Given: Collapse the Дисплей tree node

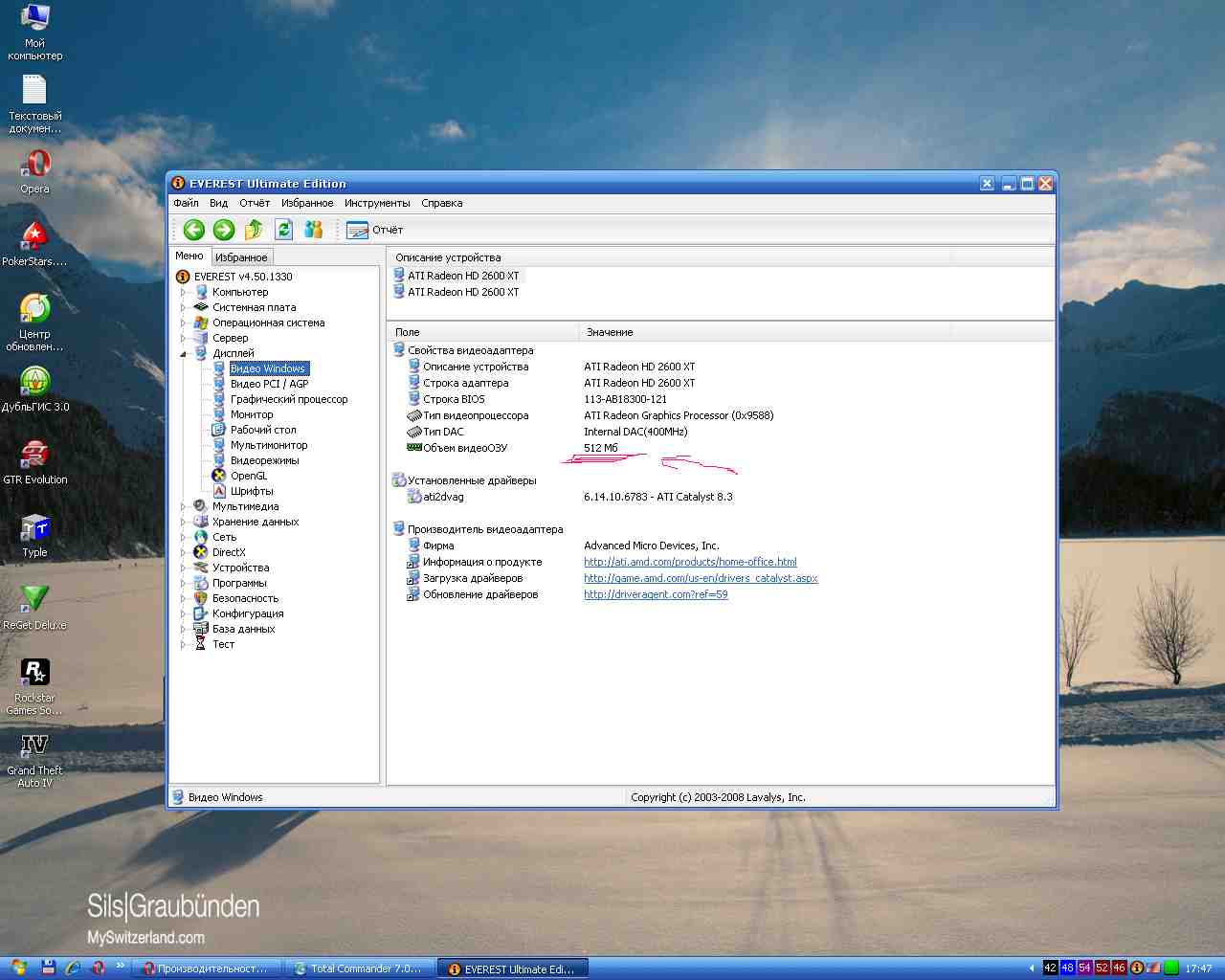Looking at the screenshot, I should click(183, 353).
